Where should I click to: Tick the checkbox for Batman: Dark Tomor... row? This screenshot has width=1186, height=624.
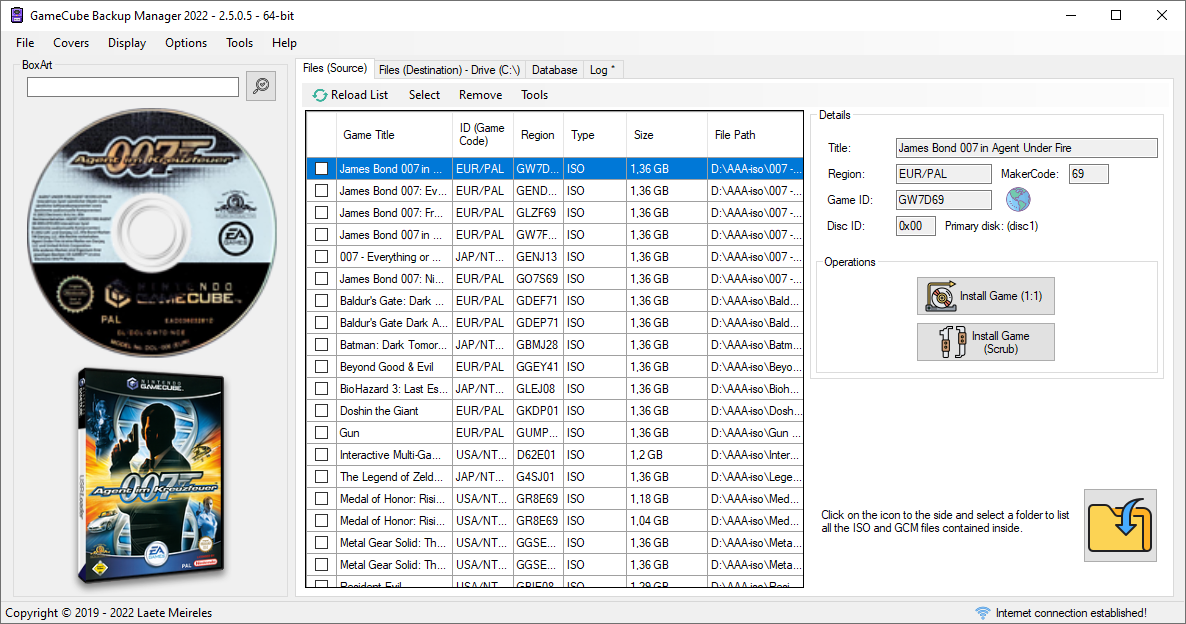(321, 344)
